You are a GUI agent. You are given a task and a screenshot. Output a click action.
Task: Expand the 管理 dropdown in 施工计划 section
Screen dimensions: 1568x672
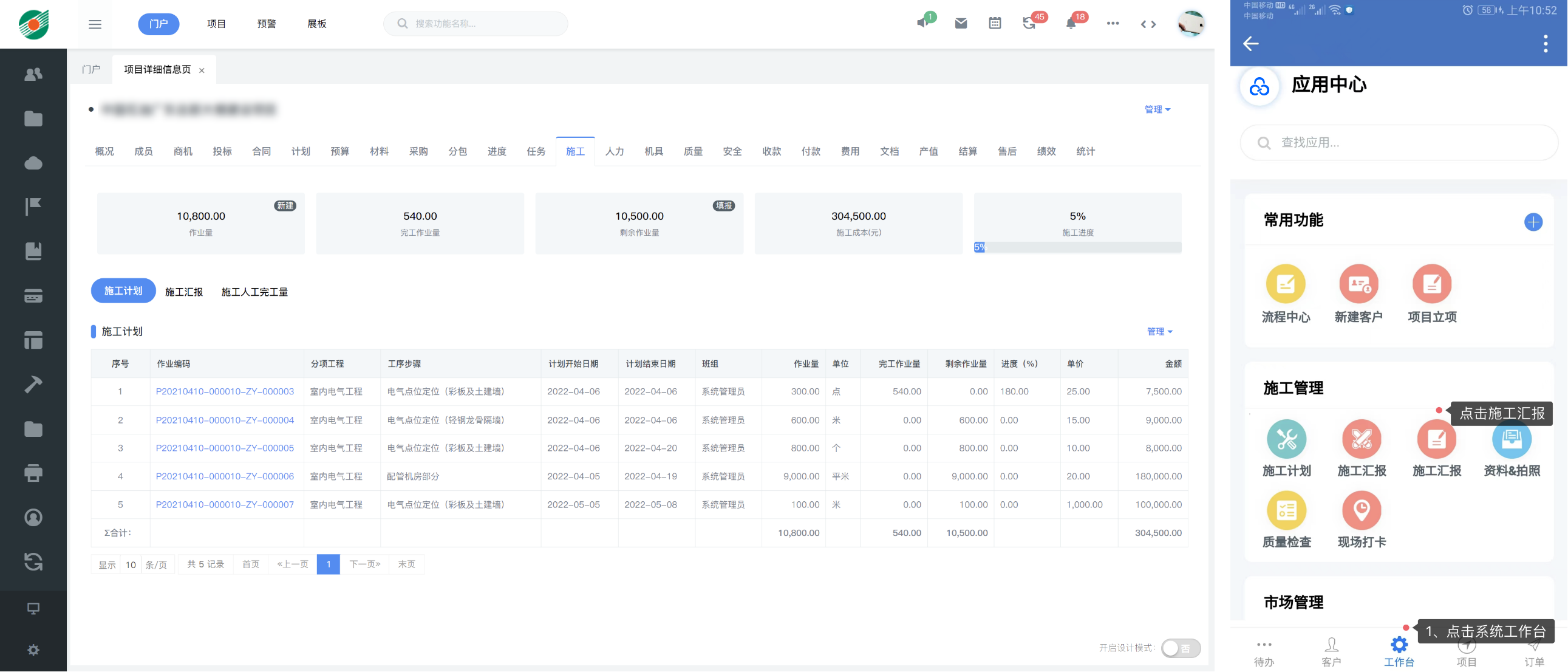point(1159,331)
